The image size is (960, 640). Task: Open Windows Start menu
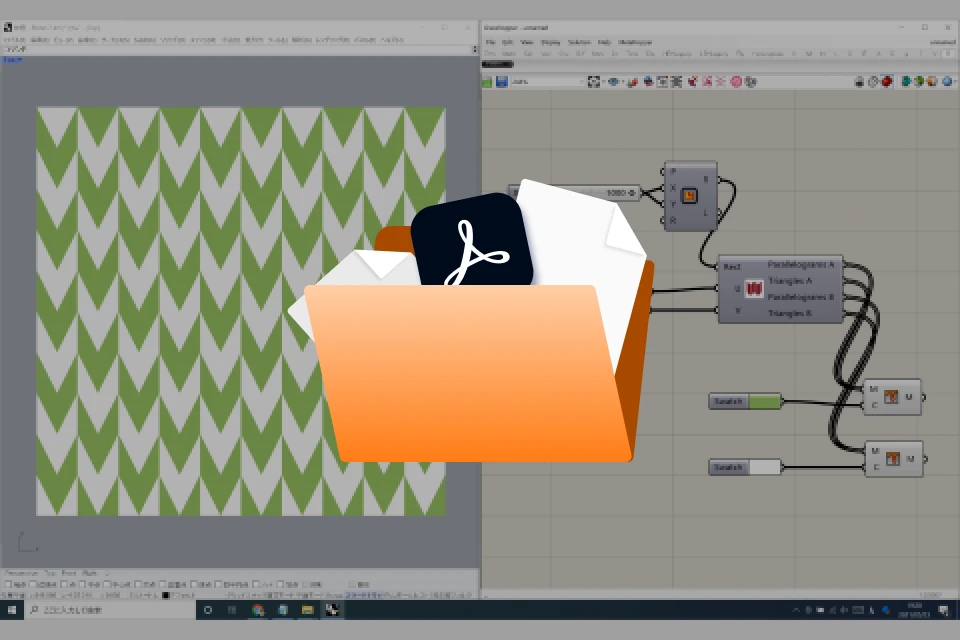click(12, 610)
